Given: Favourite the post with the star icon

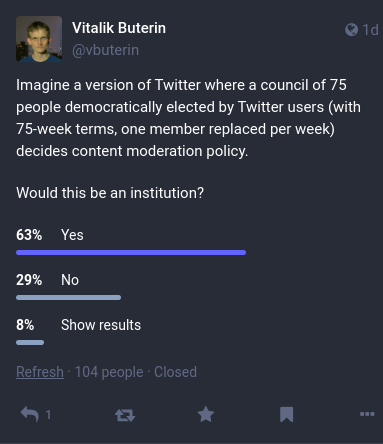Looking at the screenshot, I should point(206,414).
